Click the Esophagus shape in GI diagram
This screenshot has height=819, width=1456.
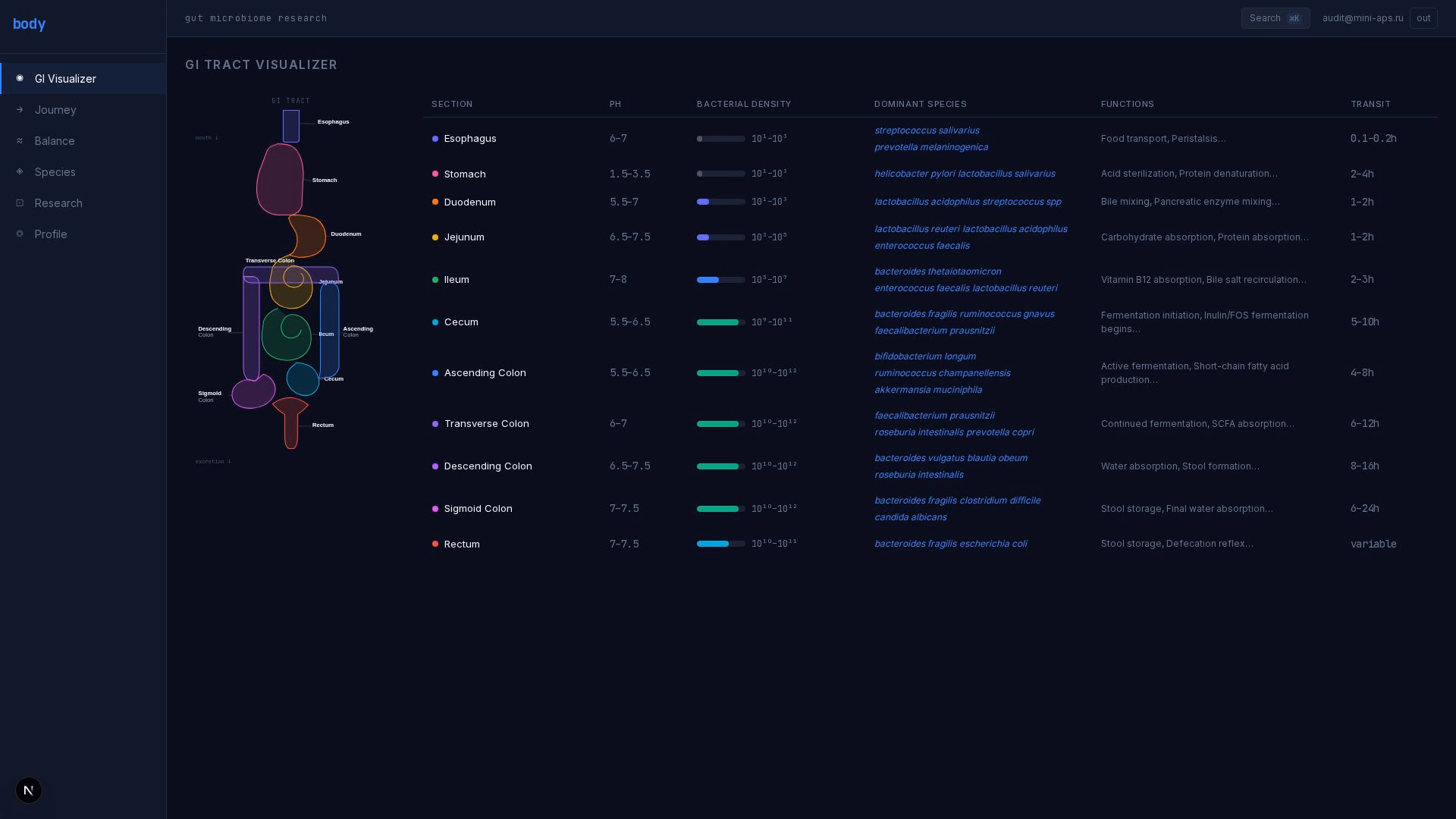tap(291, 126)
